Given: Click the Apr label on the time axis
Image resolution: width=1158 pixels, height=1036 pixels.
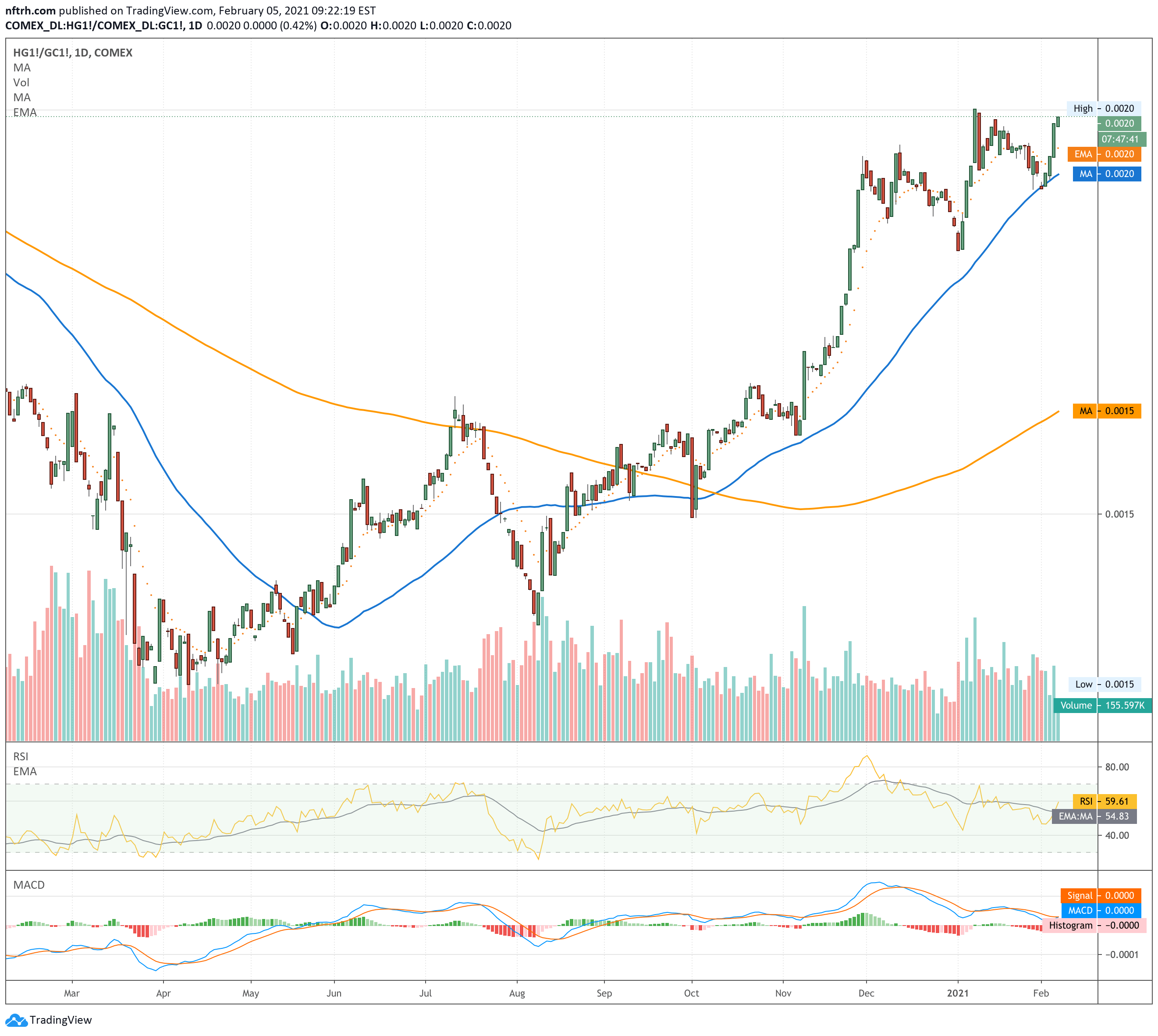Looking at the screenshot, I should pyautogui.click(x=163, y=993).
